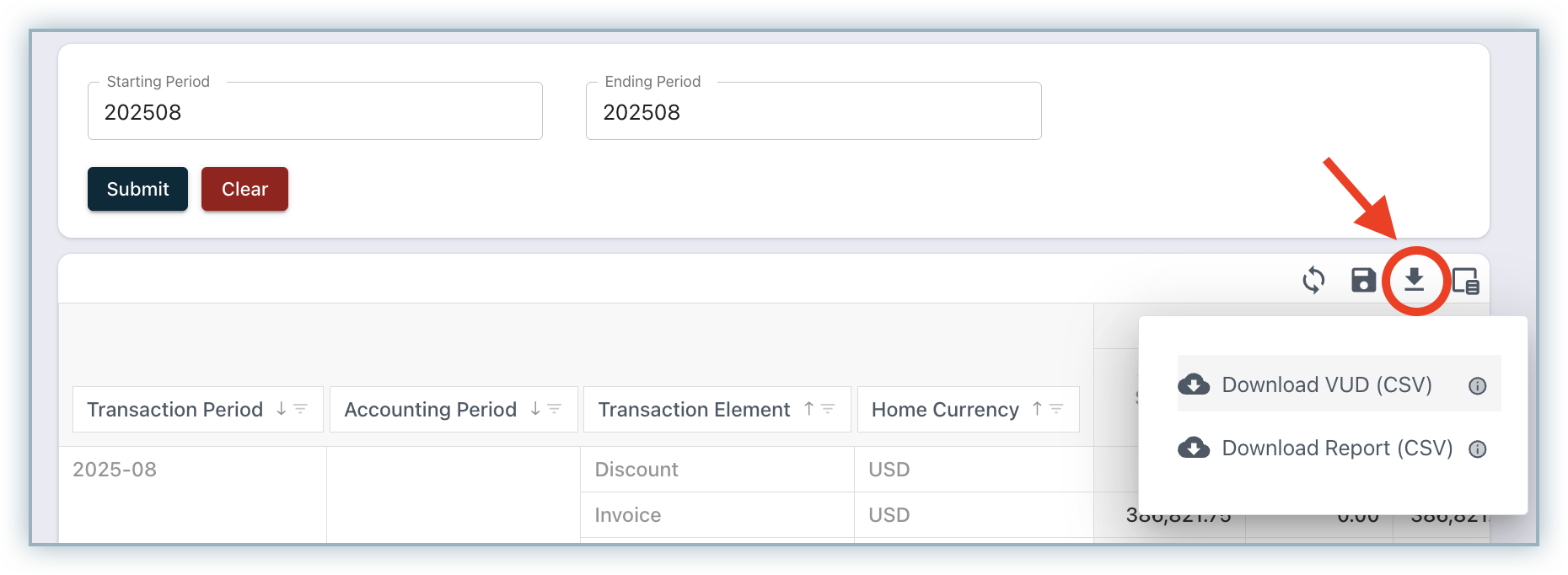Click sort arrow on Transaction Element column
The height and width of the screenshot is (575, 1568).
(x=808, y=409)
